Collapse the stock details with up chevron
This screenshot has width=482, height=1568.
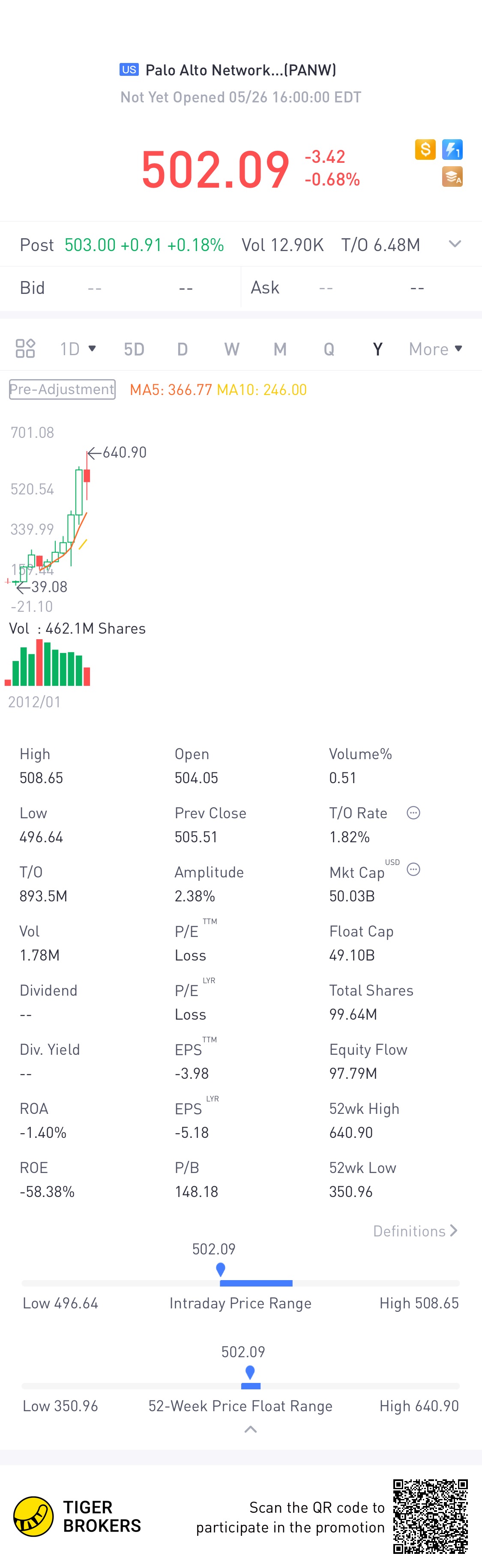250,1430
